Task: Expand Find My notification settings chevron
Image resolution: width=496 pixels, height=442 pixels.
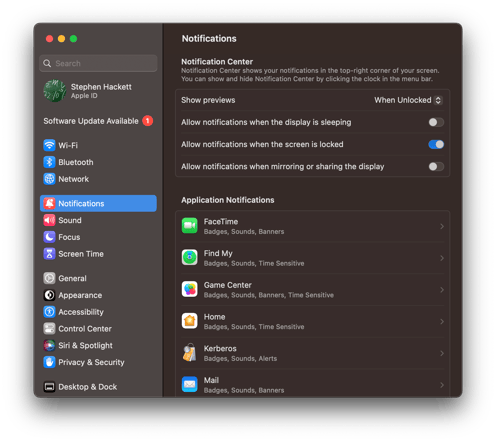Action: tap(442, 258)
